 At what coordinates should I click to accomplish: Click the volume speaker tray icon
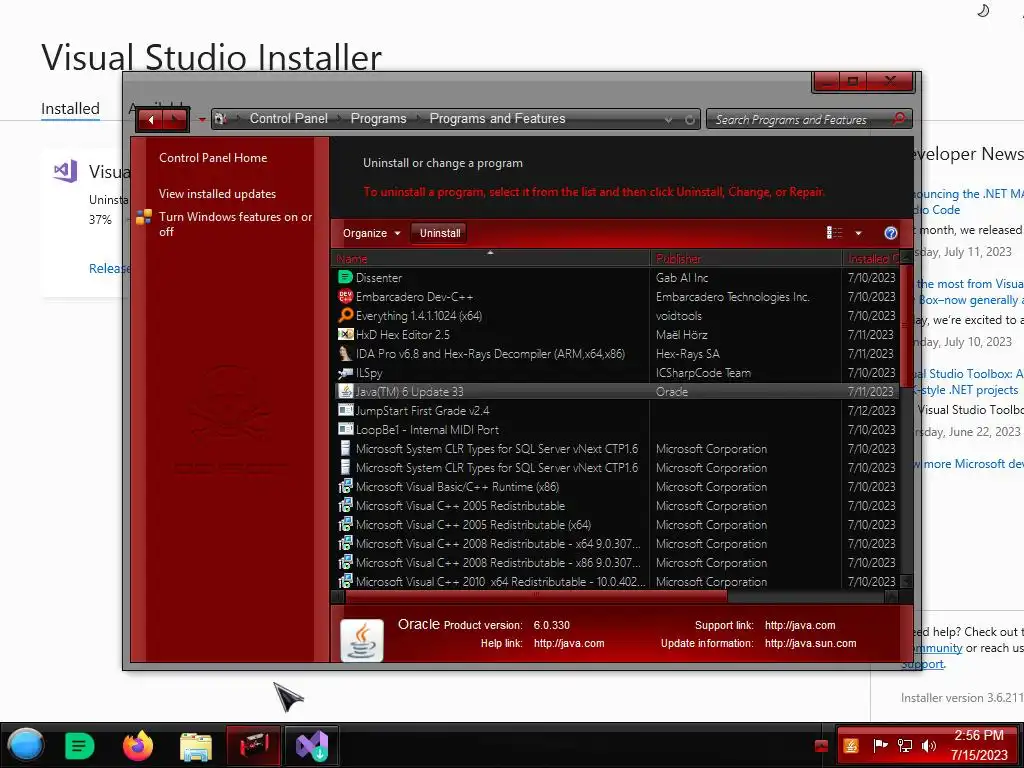point(929,745)
